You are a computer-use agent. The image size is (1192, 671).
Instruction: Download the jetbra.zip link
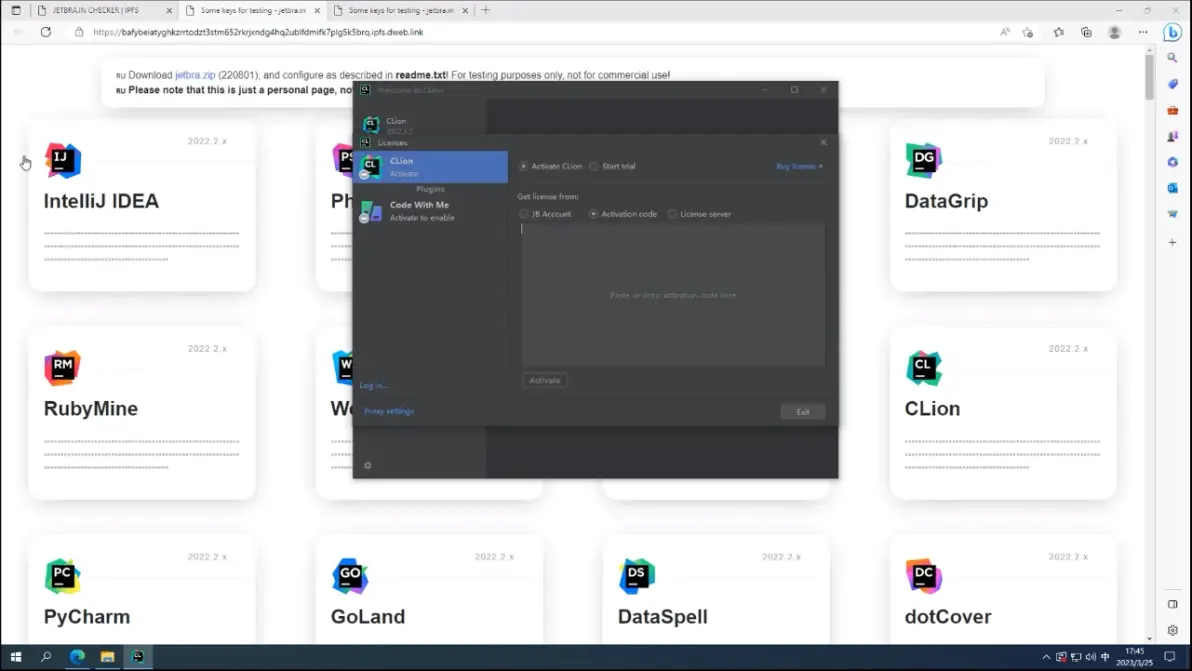[195, 75]
